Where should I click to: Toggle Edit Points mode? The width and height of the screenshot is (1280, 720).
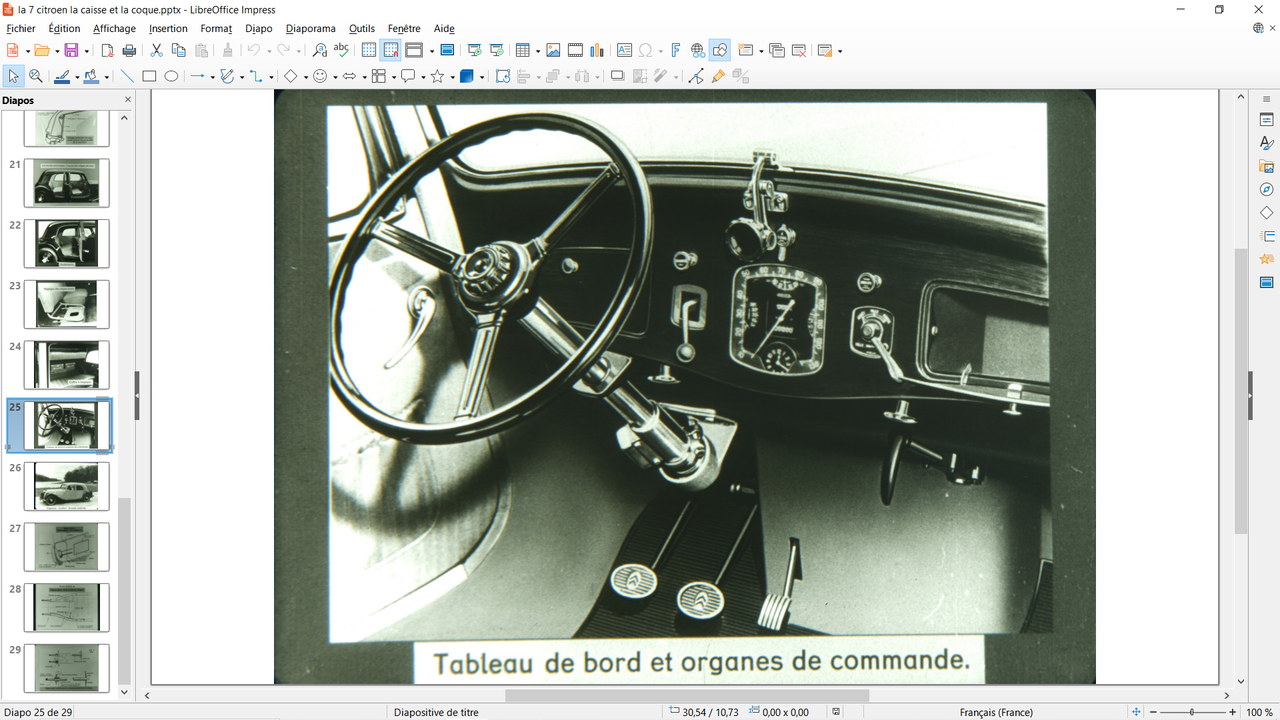pyautogui.click(x=696, y=76)
